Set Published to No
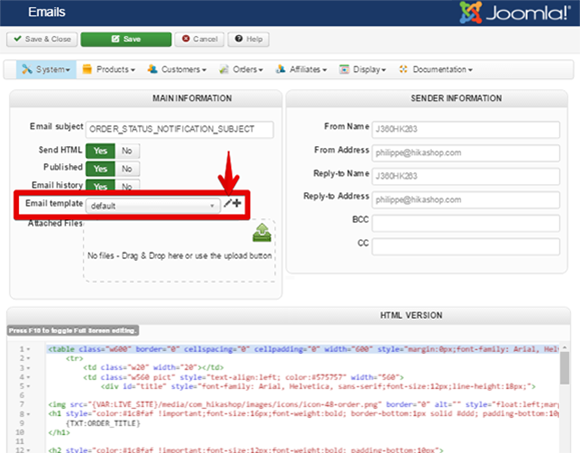Image resolution: width=580 pixels, height=453 pixels. point(127,169)
